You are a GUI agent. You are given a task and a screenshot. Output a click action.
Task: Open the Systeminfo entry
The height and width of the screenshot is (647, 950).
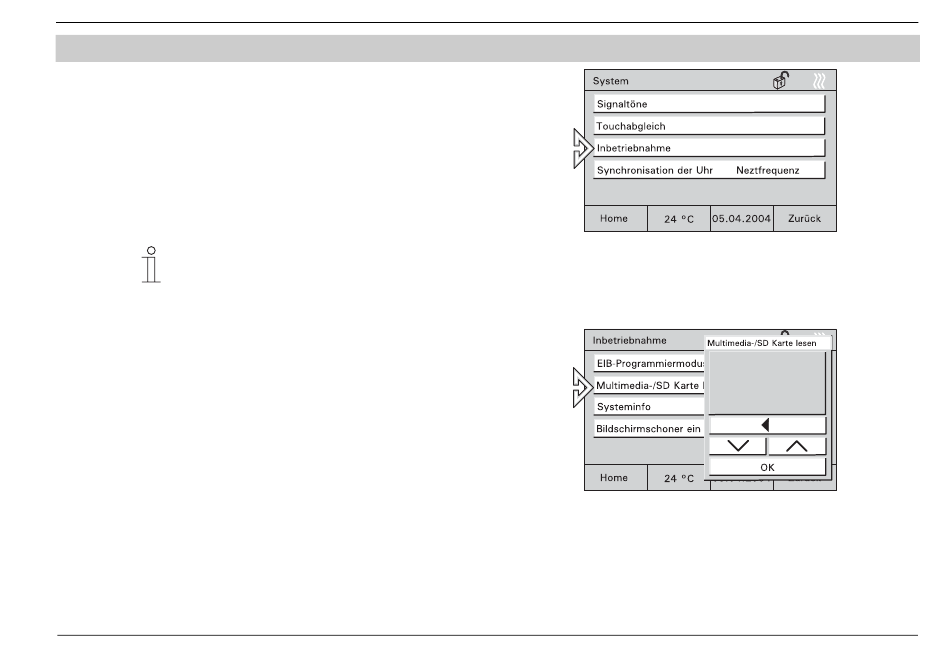click(x=649, y=406)
